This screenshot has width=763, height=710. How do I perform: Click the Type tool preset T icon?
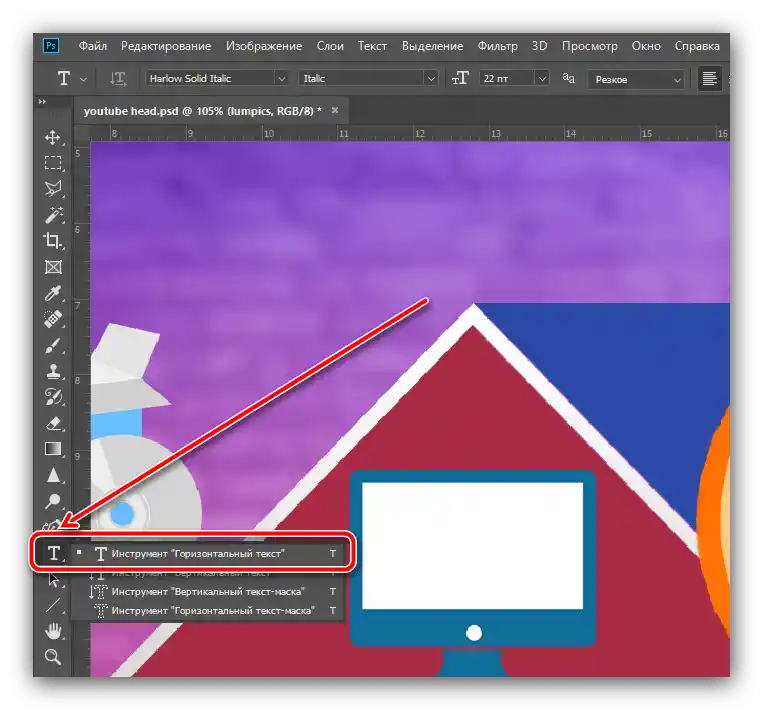pos(64,78)
